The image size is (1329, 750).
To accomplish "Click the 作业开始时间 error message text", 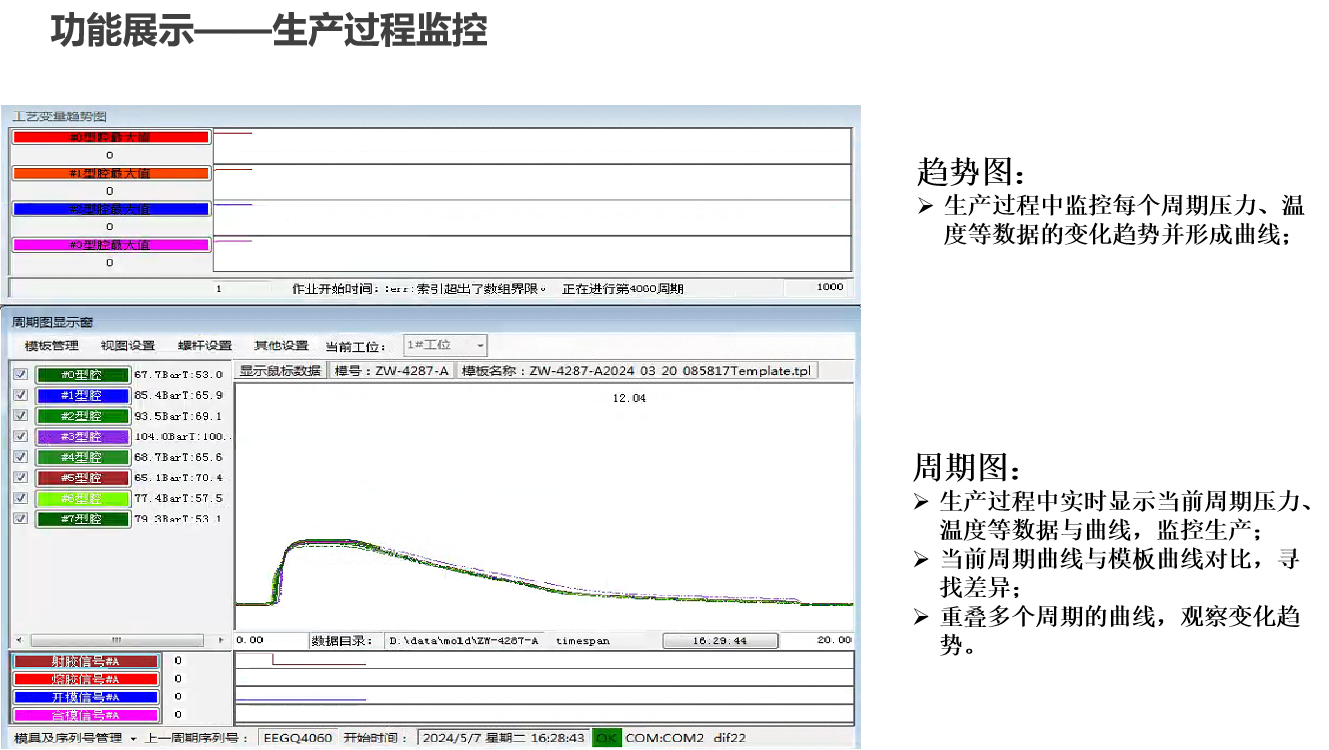I will [420, 289].
